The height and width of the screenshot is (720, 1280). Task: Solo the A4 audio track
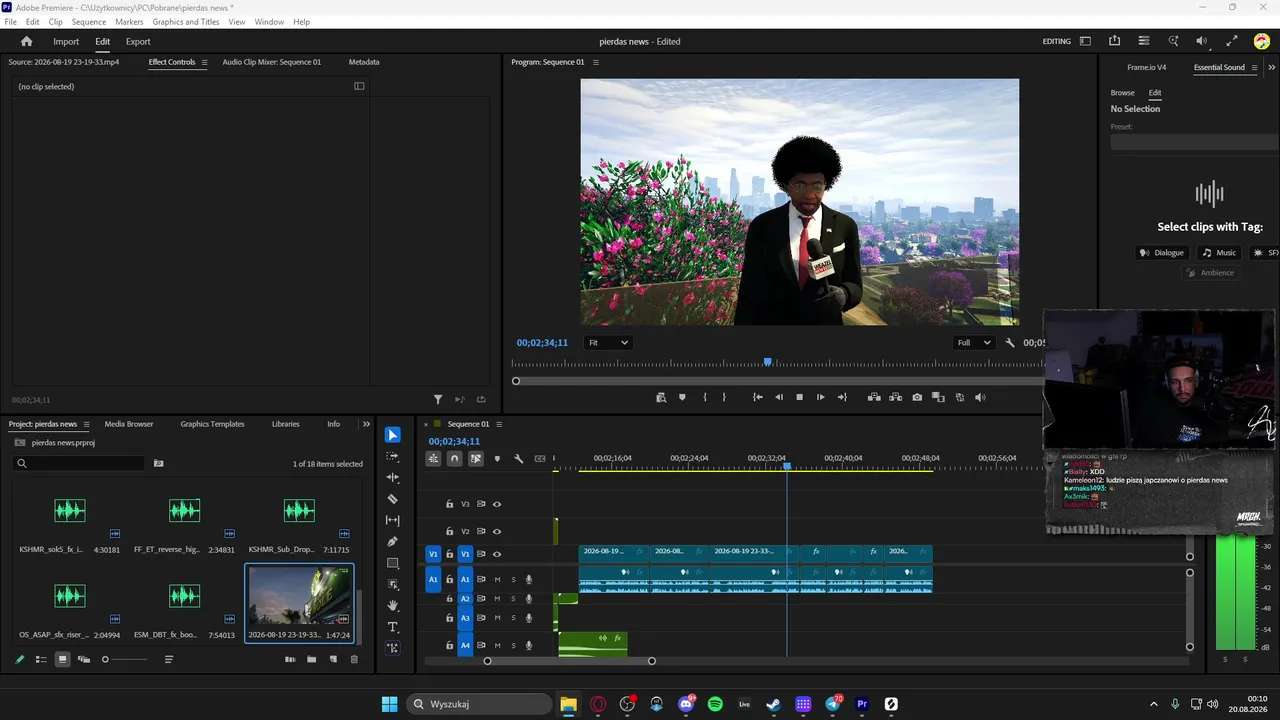(x=513, y=645)
